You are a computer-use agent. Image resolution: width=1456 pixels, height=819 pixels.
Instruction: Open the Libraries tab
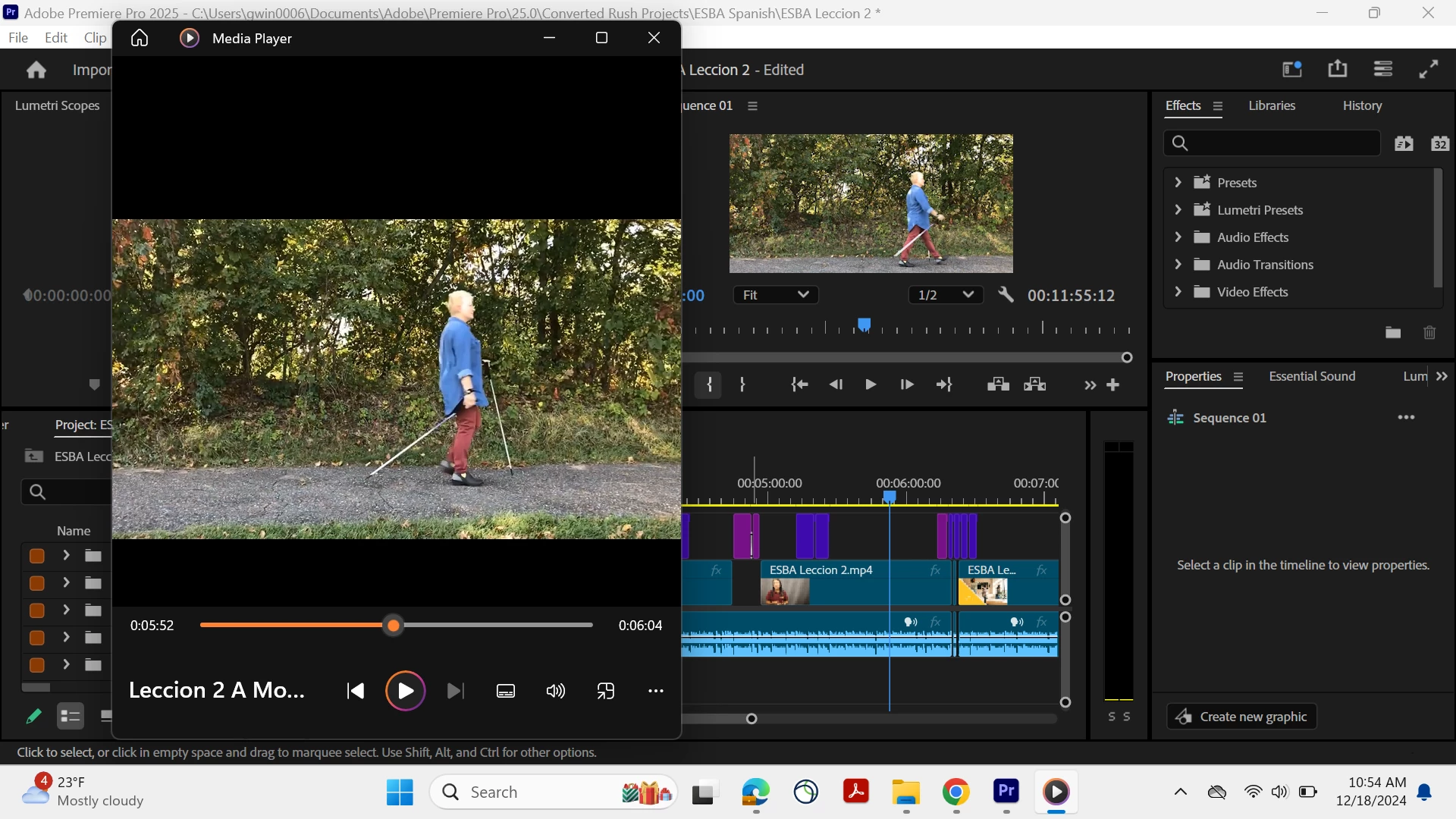1272,105
